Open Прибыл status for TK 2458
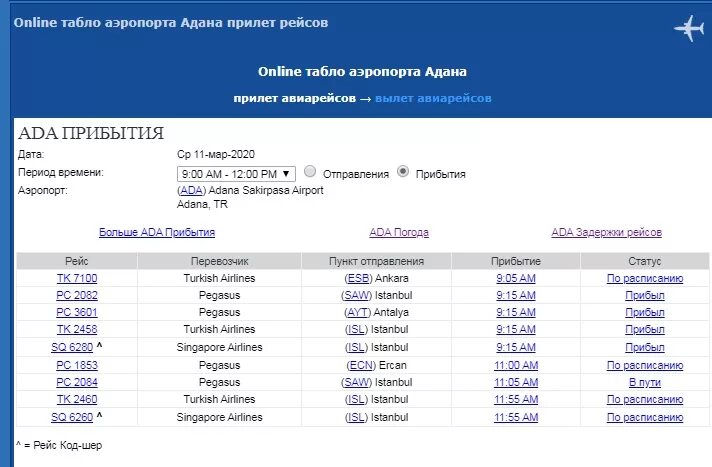This screenshot has height=467, width=712. click(x=645, y=329)
